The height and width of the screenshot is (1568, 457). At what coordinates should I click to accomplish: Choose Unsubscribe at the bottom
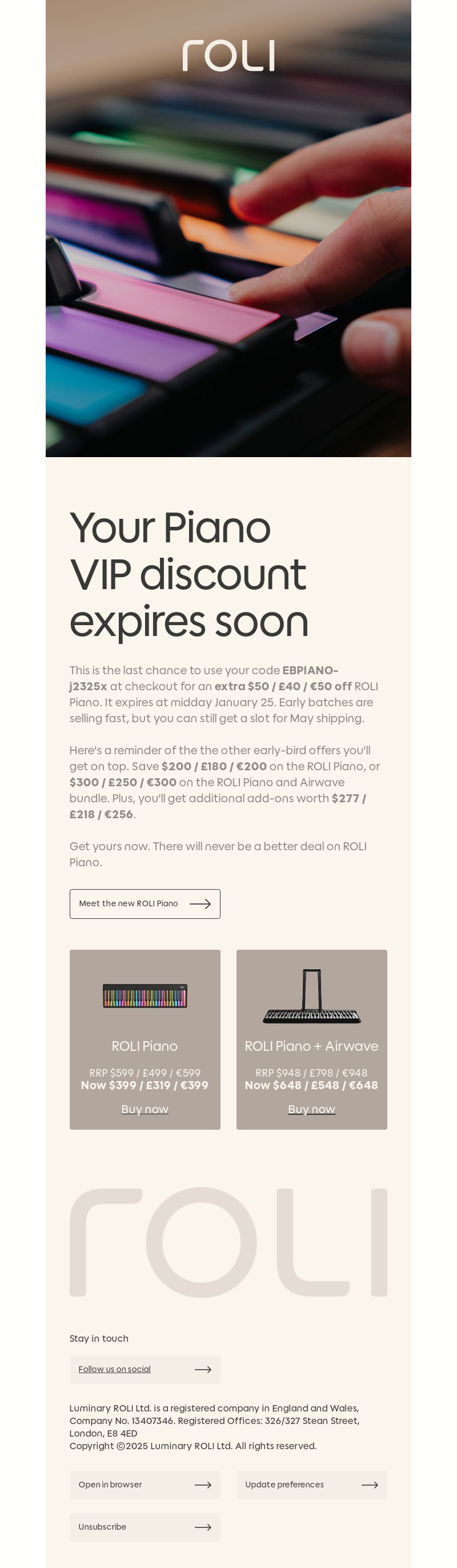click(145, 1527)
